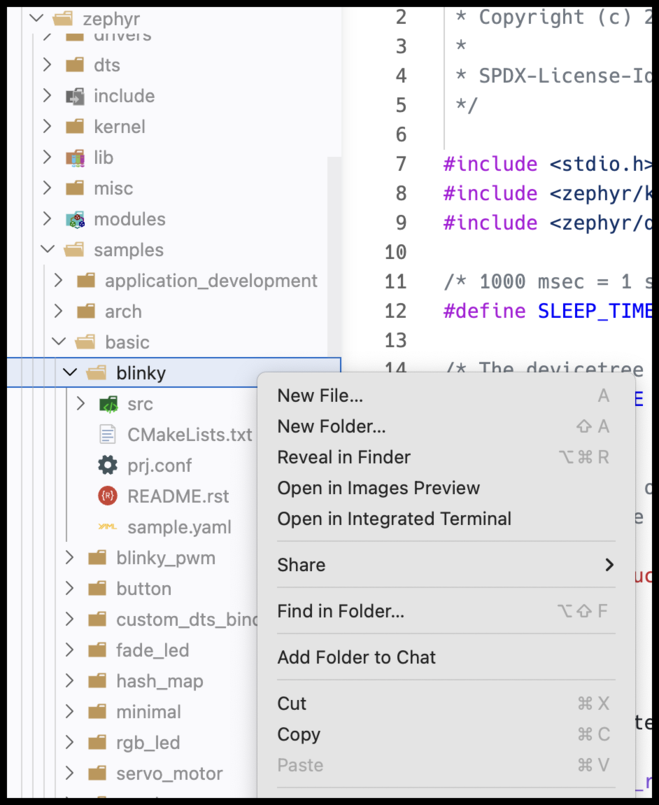The height and width of the screenshot is (805, 659).
Task: Expand the blinky_pwm folder chevron
Action: click(70, 558)
